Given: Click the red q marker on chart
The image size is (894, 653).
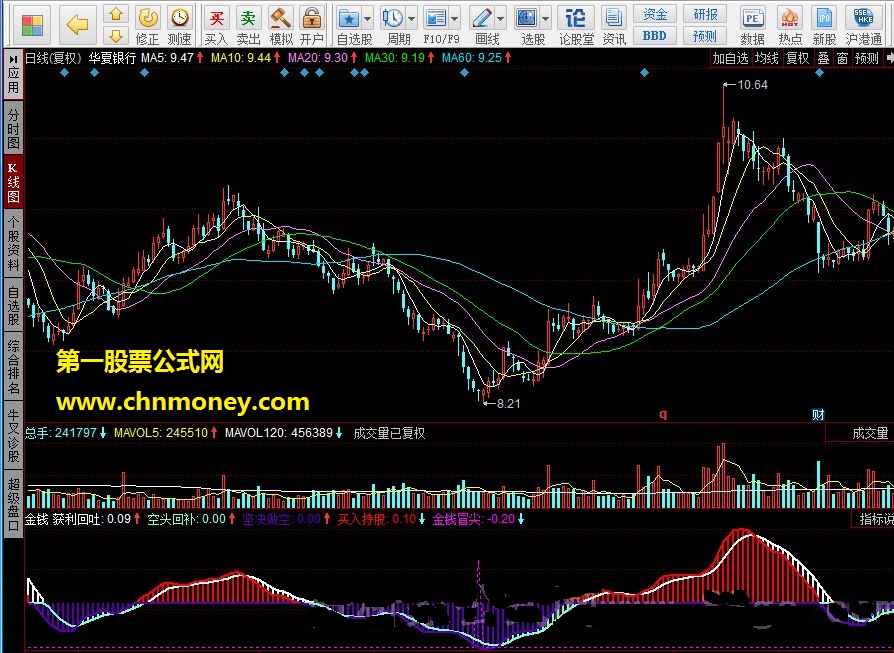Looking at the screenshot, I should pos(663,414).
